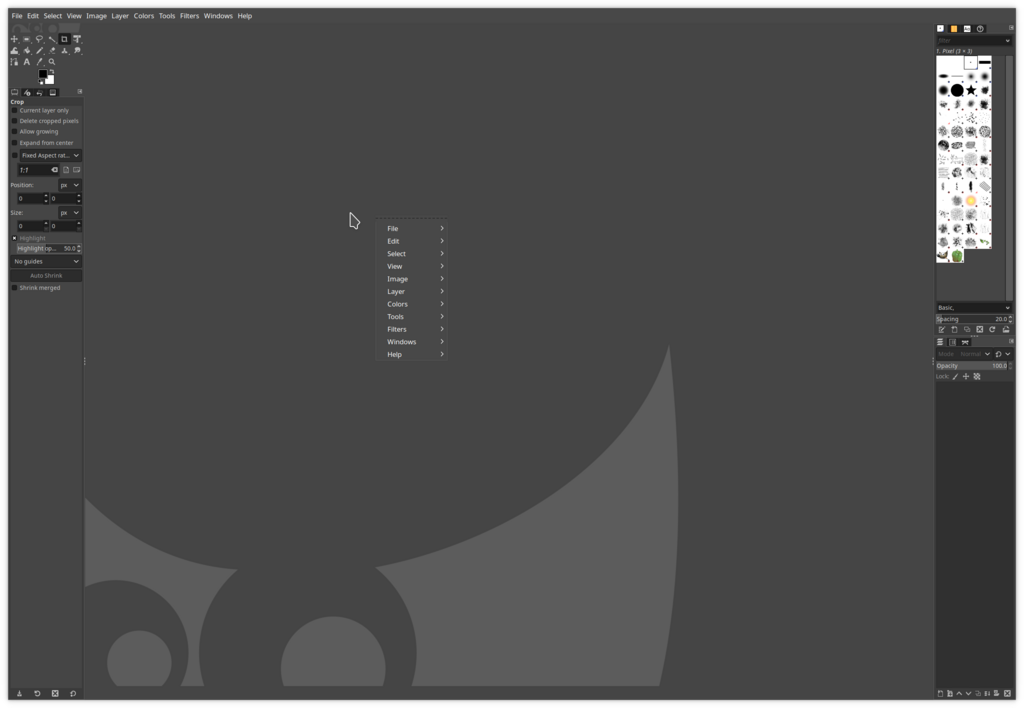Viewport: 1024px width, 708px height.
Task: Select the Warp Transform tool
Action: (14, 50)
